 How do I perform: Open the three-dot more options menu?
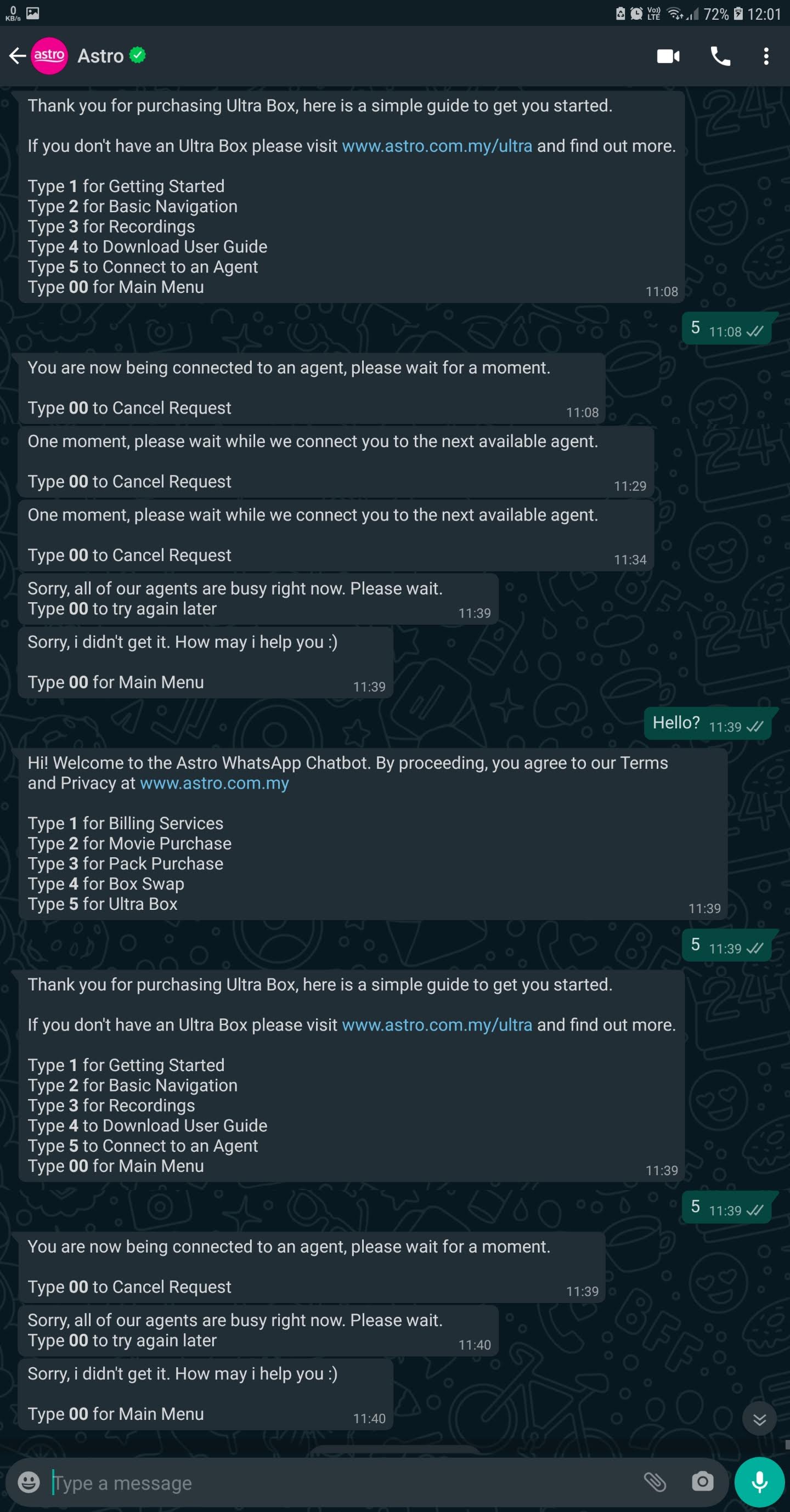[x=766, y=56]
